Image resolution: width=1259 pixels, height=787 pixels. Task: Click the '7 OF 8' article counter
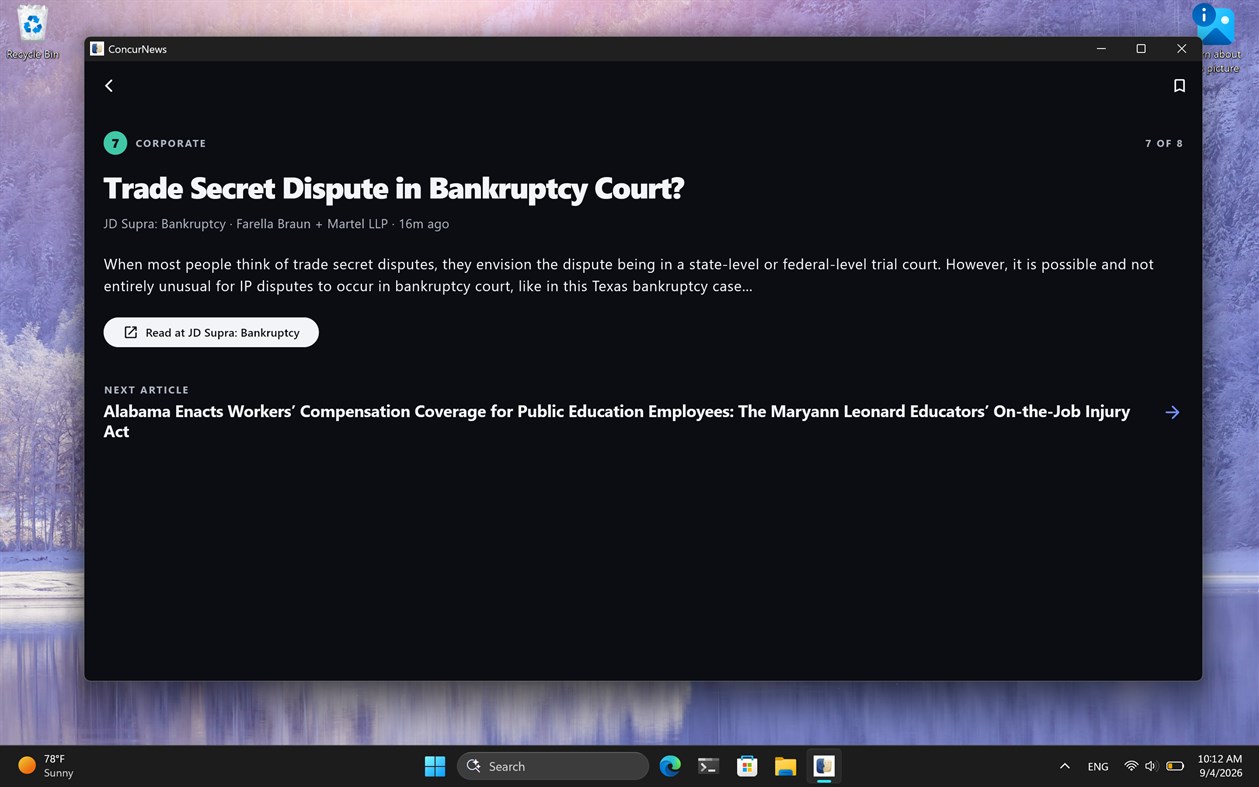tap(1164, 144)
